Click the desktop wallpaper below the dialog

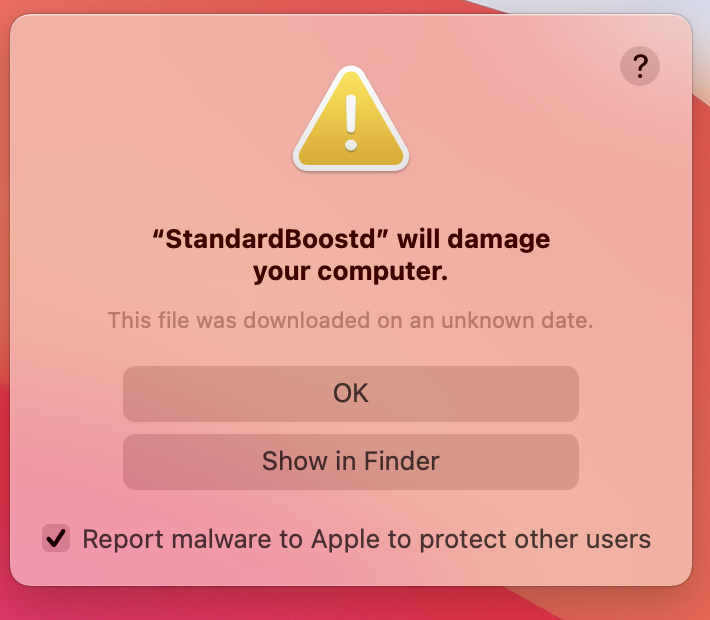click(350, 607)
